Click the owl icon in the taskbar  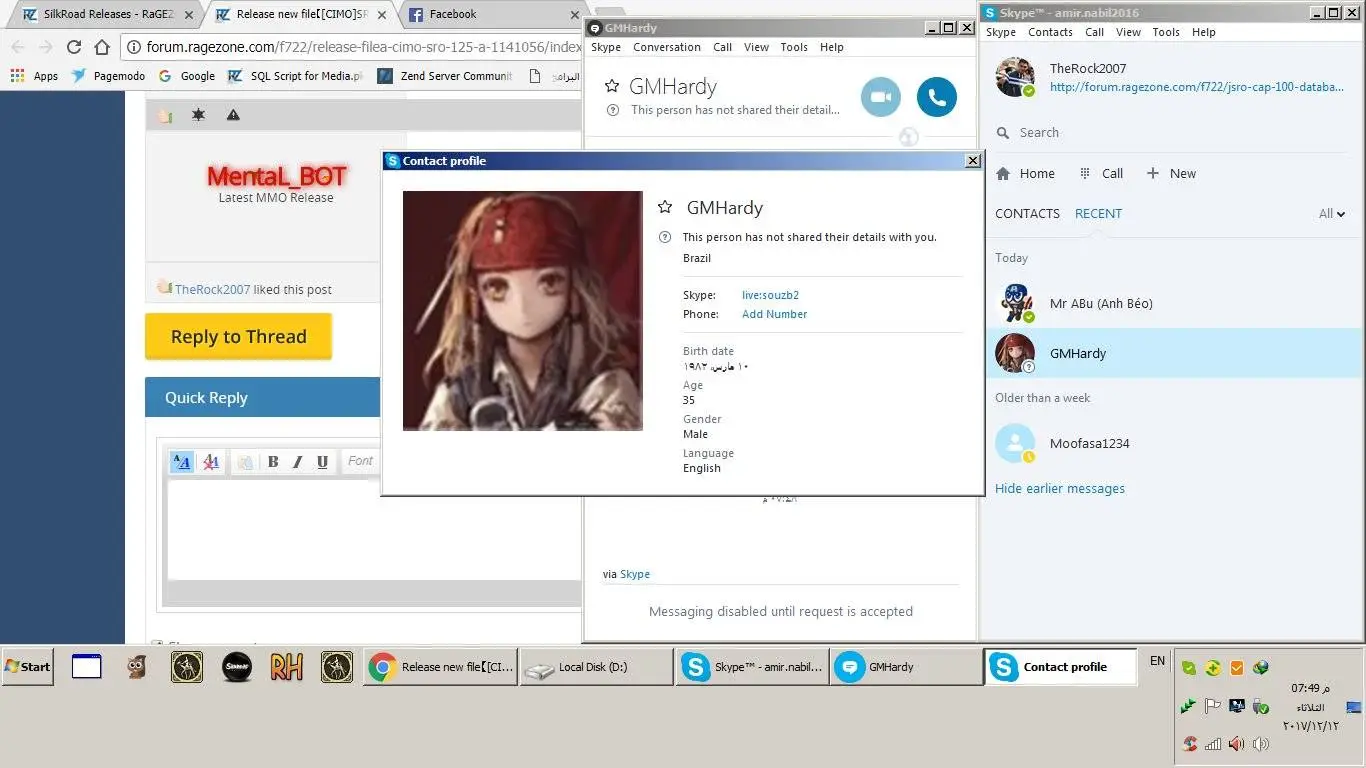coord(137,667)
